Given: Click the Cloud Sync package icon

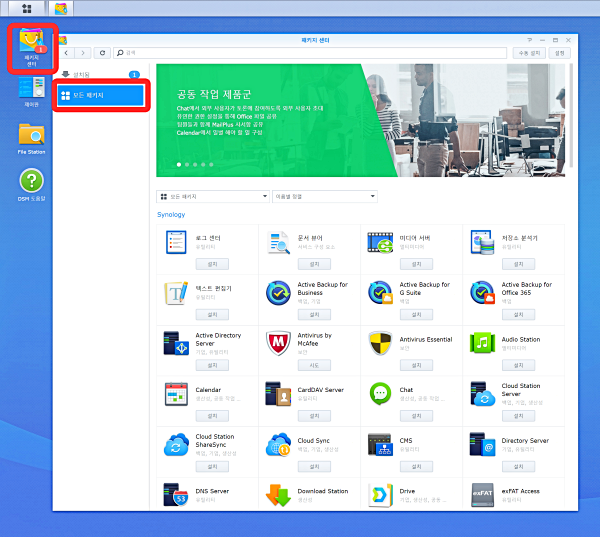Looking at the screenshot, I should (x=279, y=445).
